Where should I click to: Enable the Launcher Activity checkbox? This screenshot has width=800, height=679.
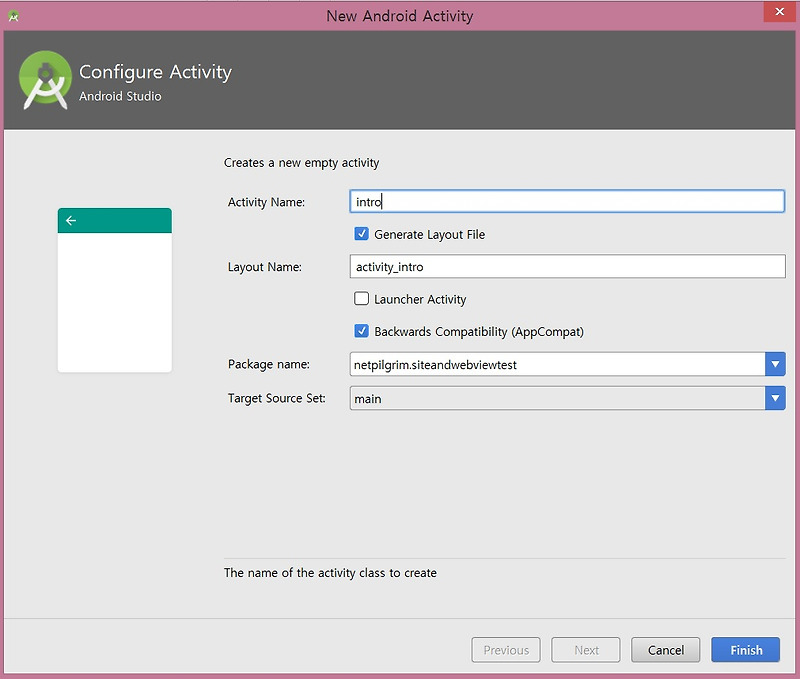361,298
